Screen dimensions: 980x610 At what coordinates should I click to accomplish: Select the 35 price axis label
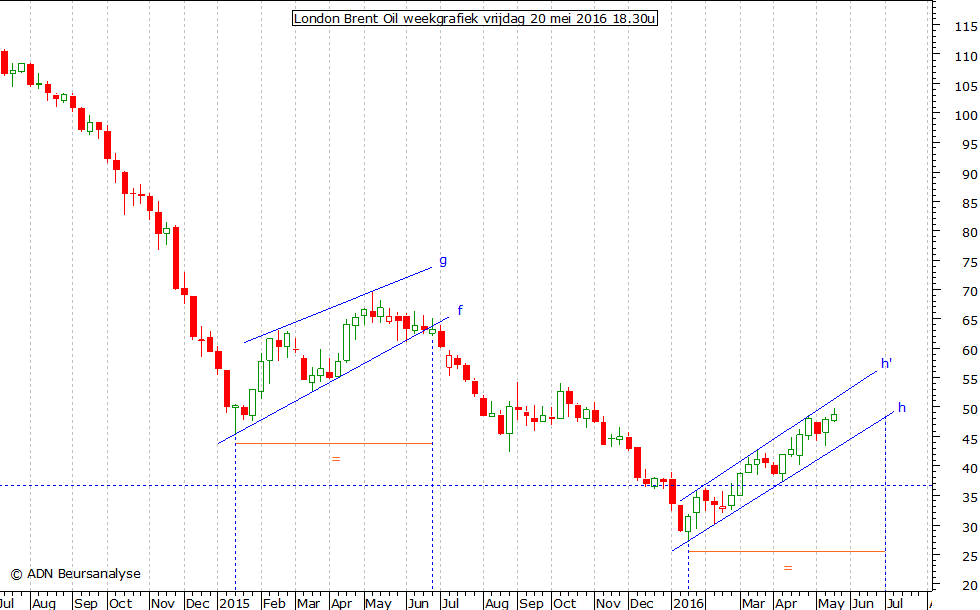[x=969, y=498]
